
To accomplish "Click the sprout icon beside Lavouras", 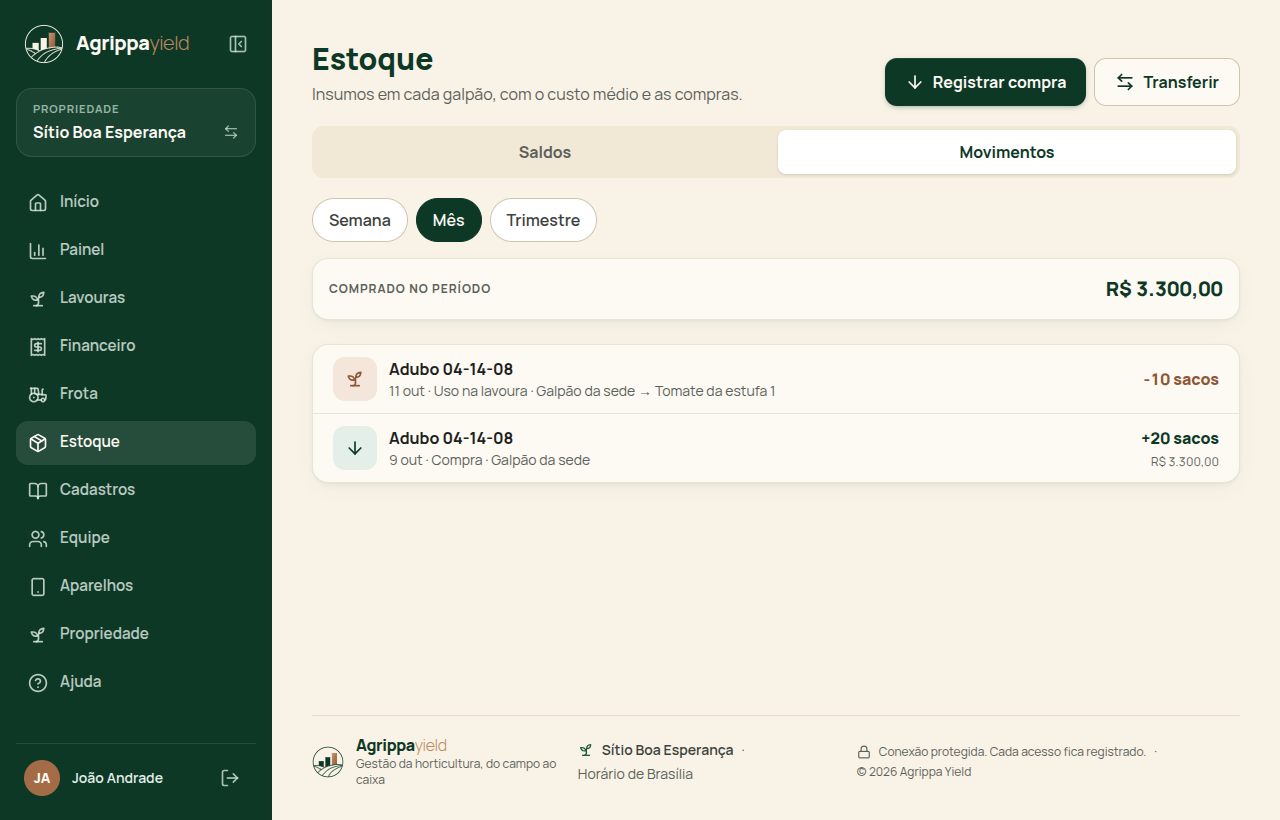I will point(38,298).
